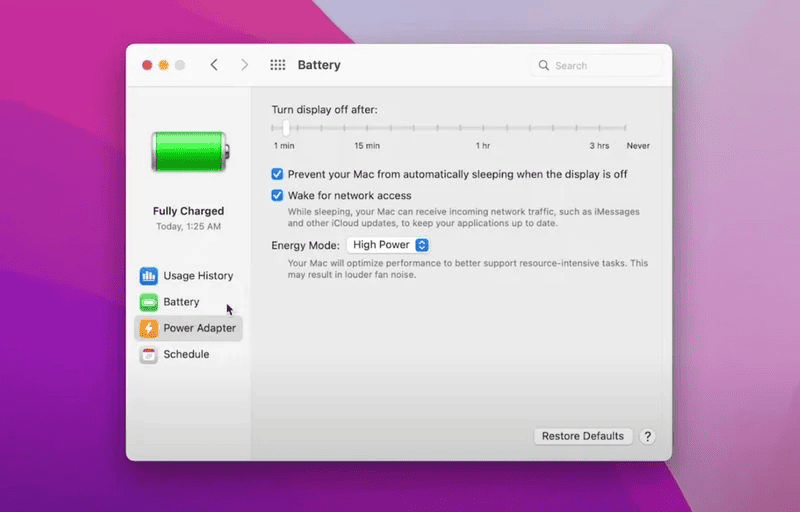Show all preferences via grid icon
This screenshot has height=512, width=800.
coord(278,65)
